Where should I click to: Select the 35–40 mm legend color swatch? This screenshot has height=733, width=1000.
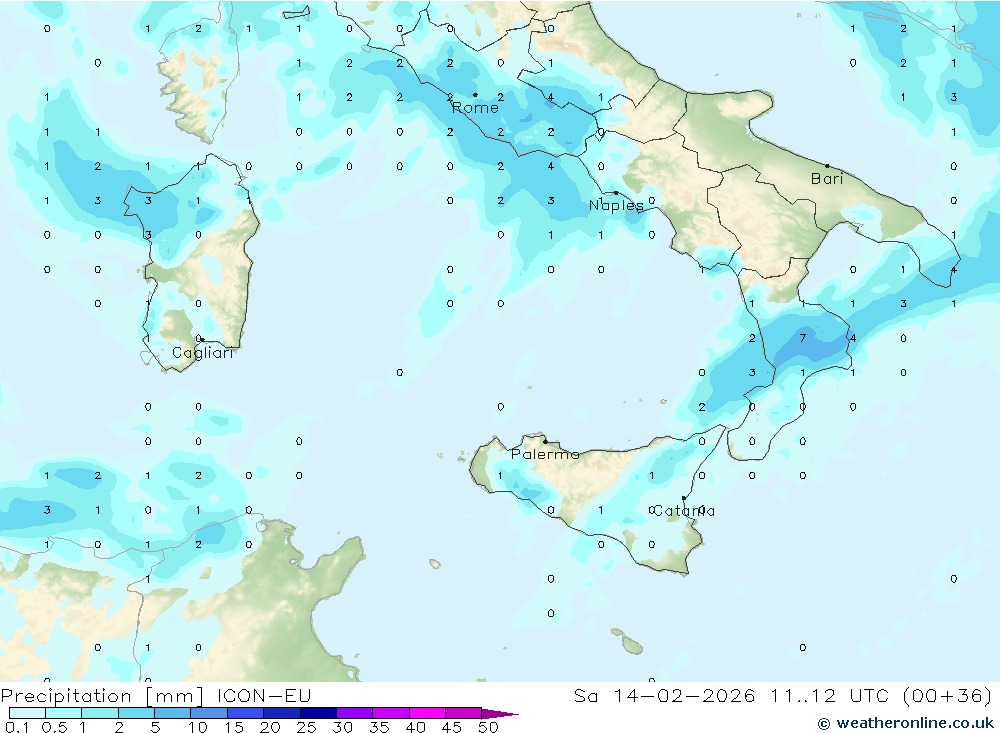click(390, 713)
